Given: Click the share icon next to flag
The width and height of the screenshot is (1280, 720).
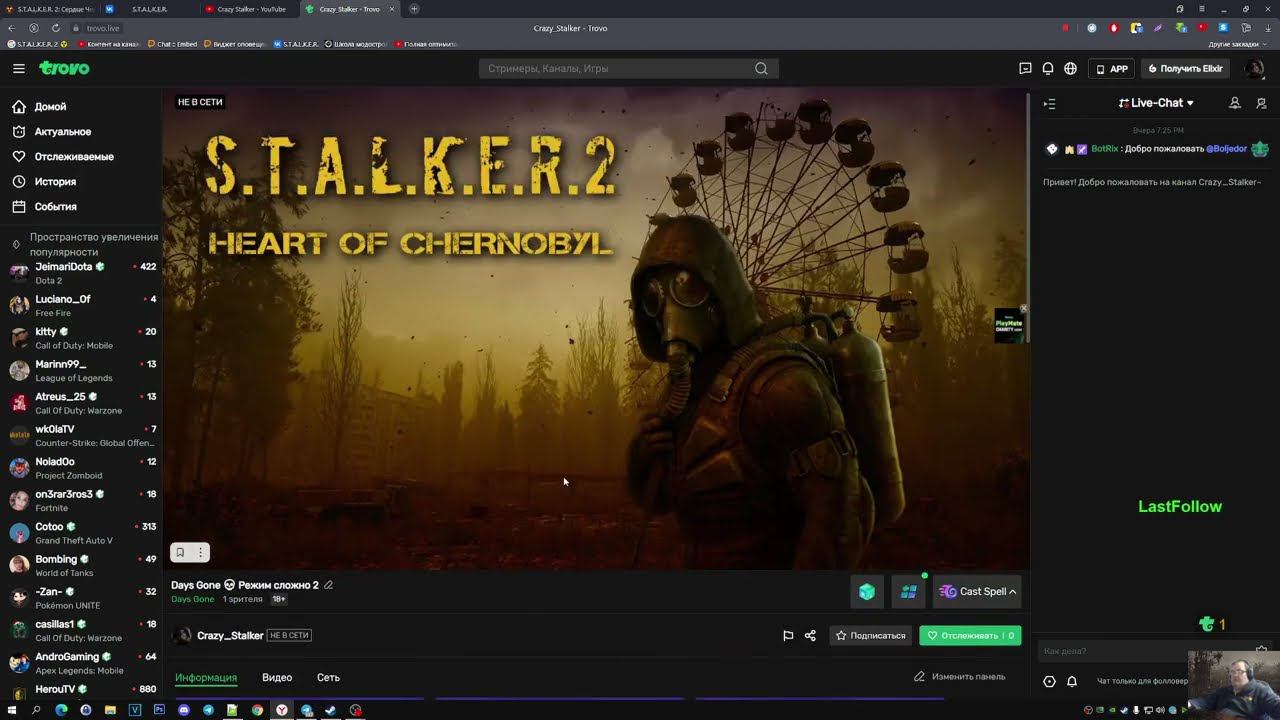Looking at the screenshot, I should (811, 635).
